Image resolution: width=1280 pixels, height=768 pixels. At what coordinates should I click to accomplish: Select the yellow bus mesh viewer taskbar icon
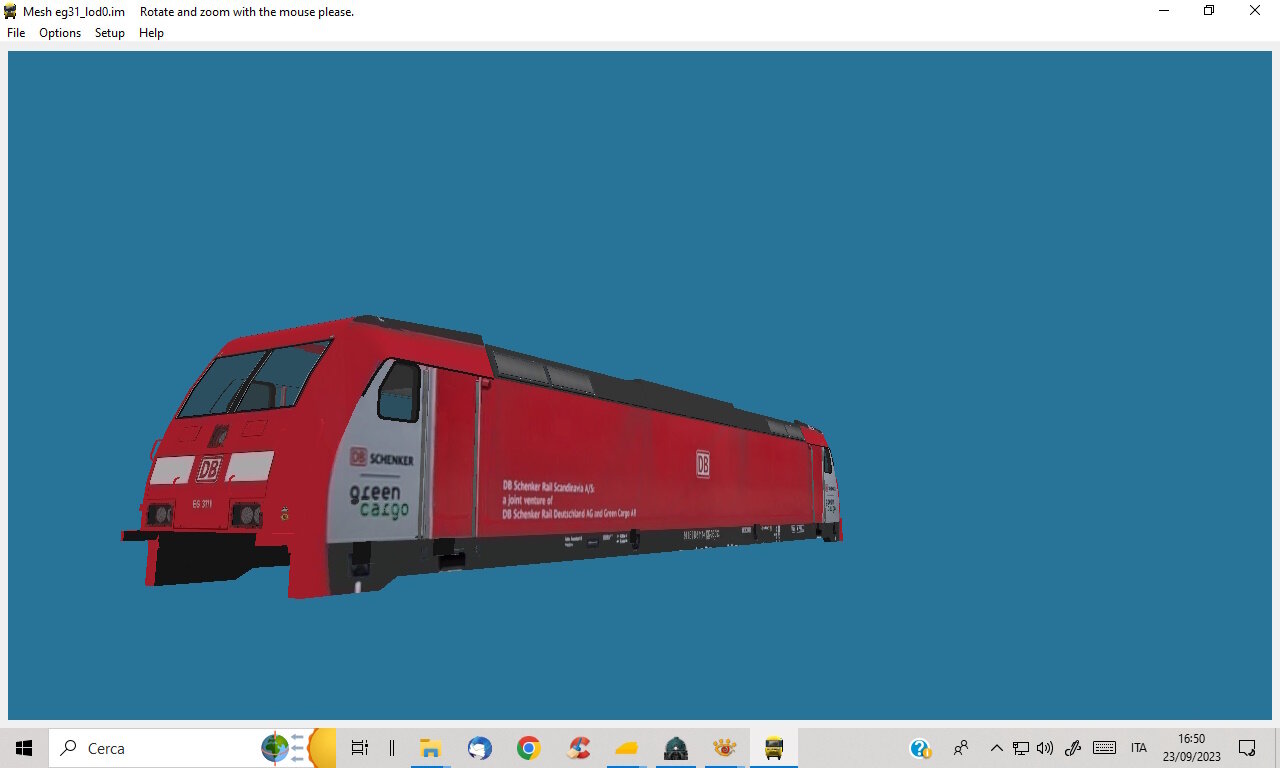coord(774,748)
